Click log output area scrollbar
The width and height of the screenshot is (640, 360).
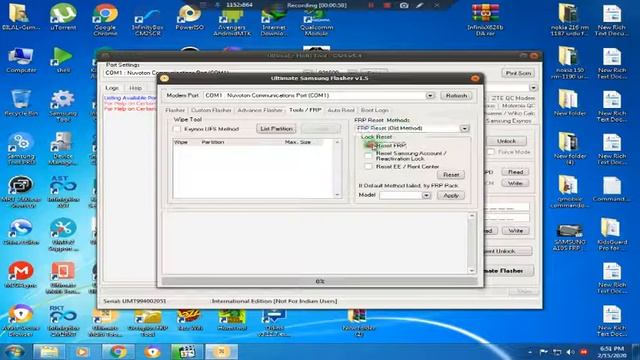[x=472, y=243]
